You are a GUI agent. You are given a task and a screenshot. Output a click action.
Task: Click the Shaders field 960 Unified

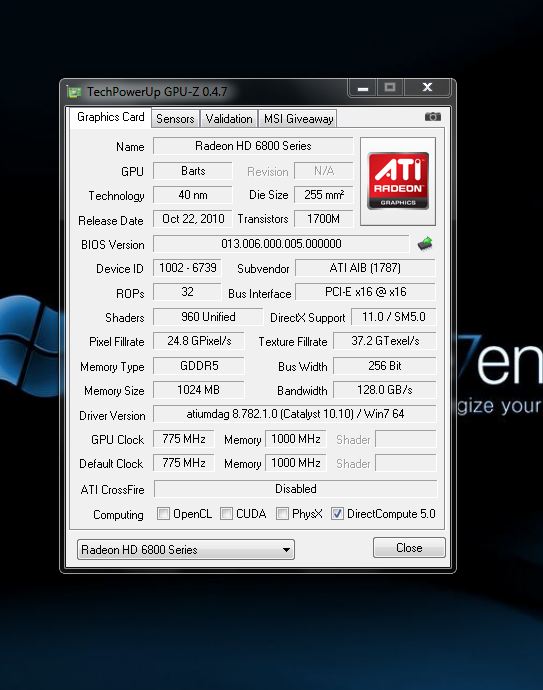pyautogui.click(x=208, y=317)
